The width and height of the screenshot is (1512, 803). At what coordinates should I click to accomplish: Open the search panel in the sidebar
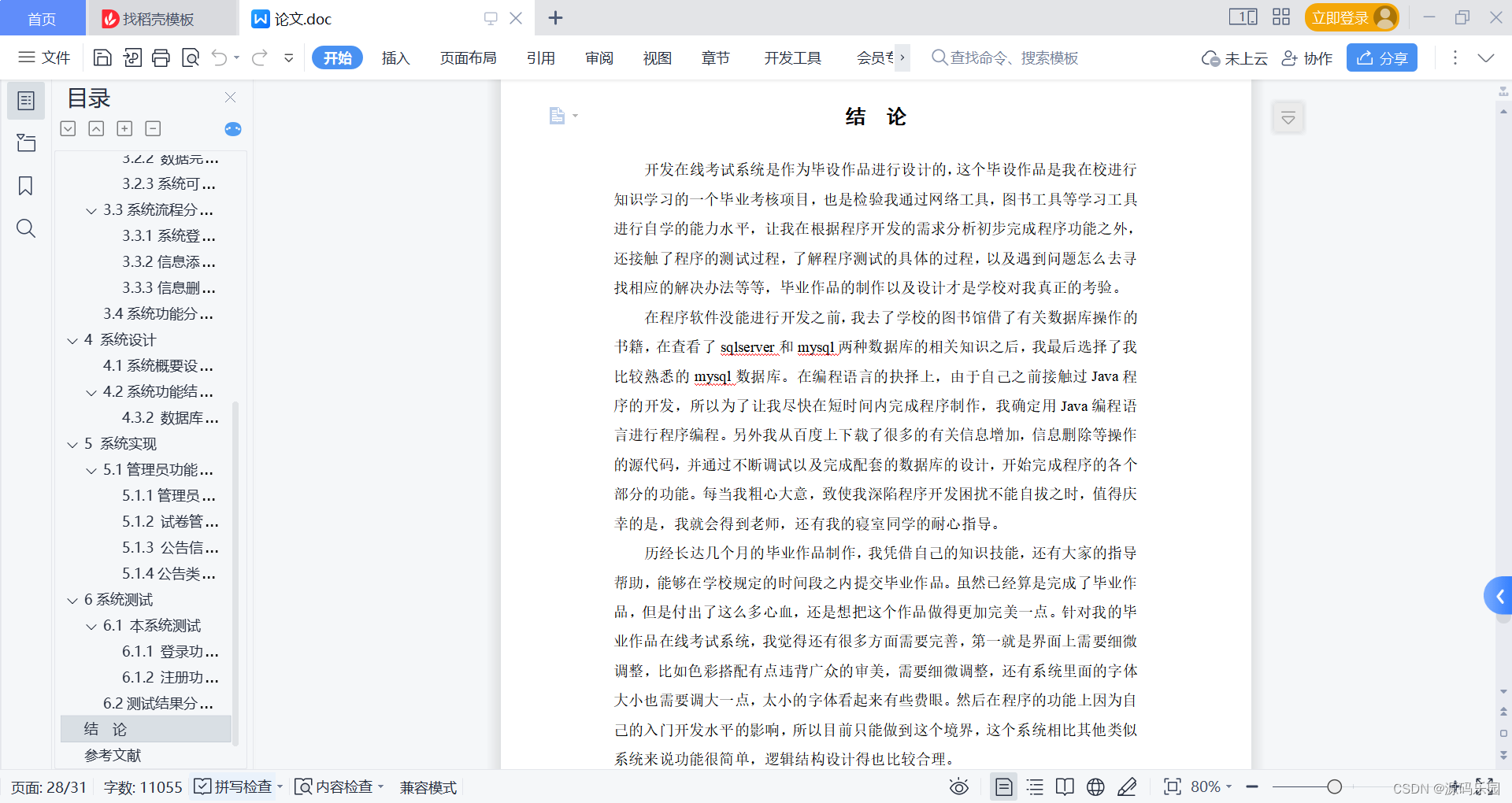click(26, 228)
